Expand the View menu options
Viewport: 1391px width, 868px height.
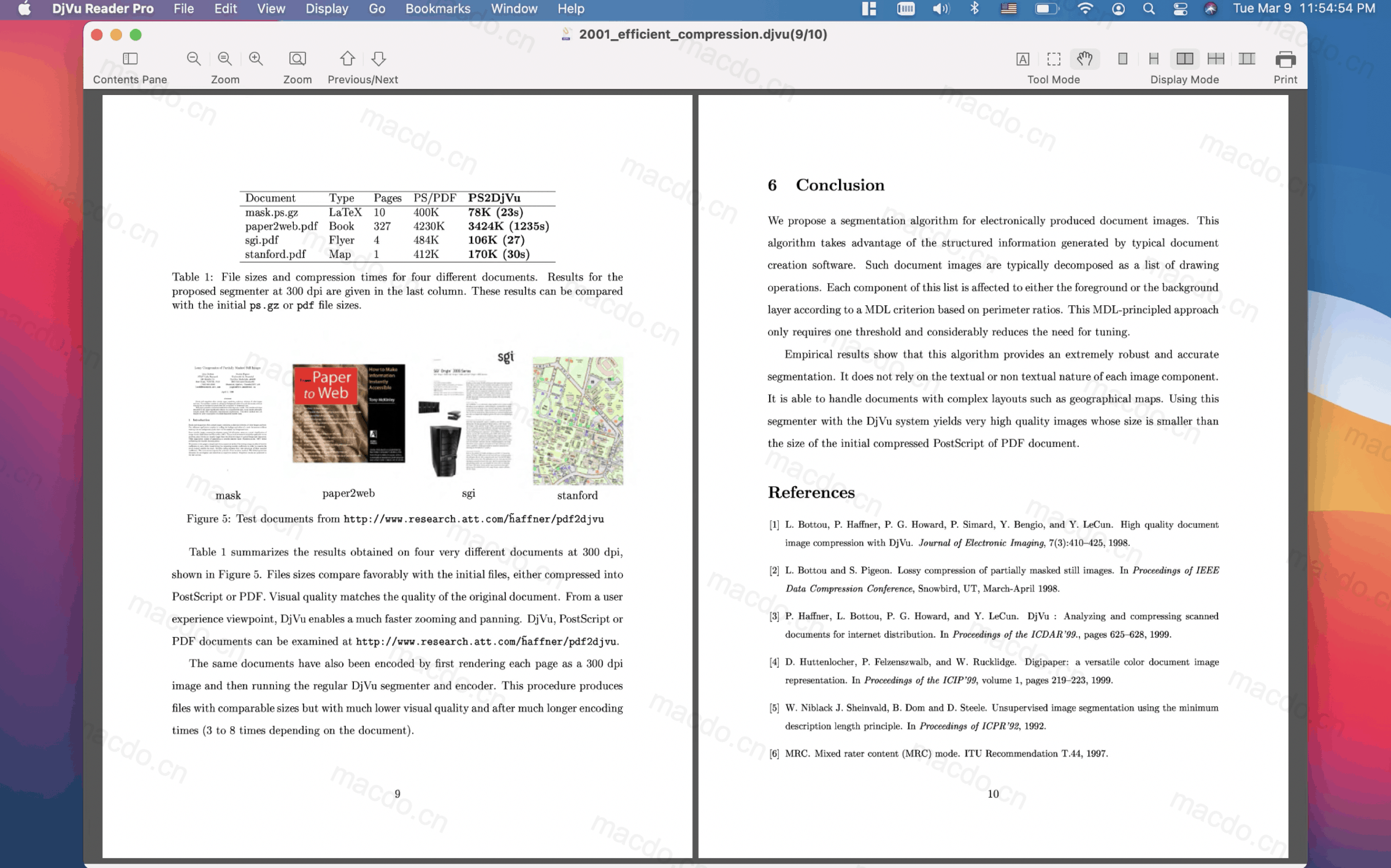tap(270, 8)
